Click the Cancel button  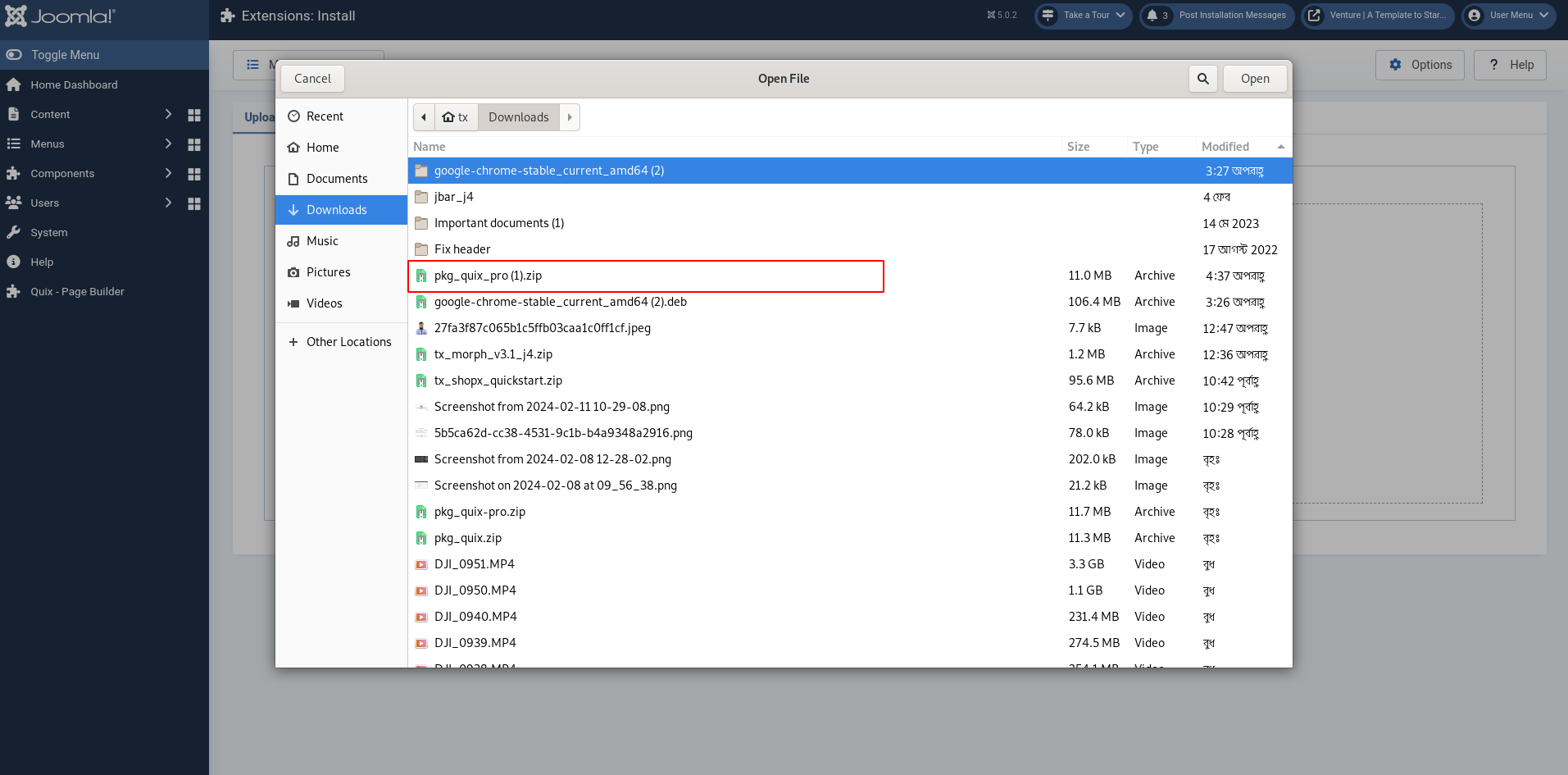click(x=312, y=79)
